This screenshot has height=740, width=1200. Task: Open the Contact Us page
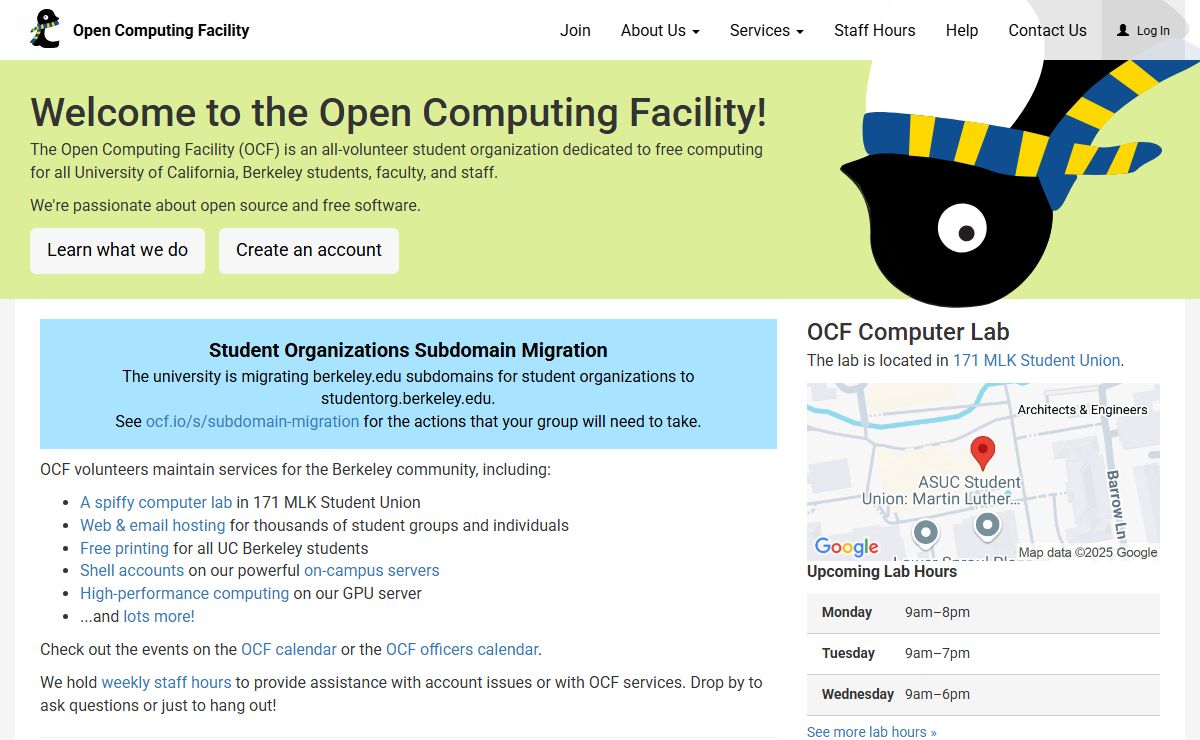pyautogui.click(x=1047, y=30)
